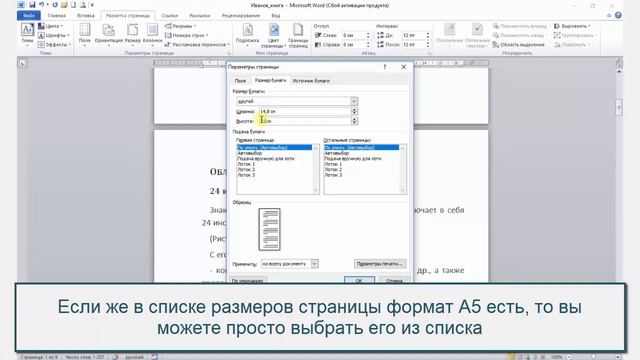Open the Выровнять (Align) menu

pyautogui.click(x=572, y=26)
